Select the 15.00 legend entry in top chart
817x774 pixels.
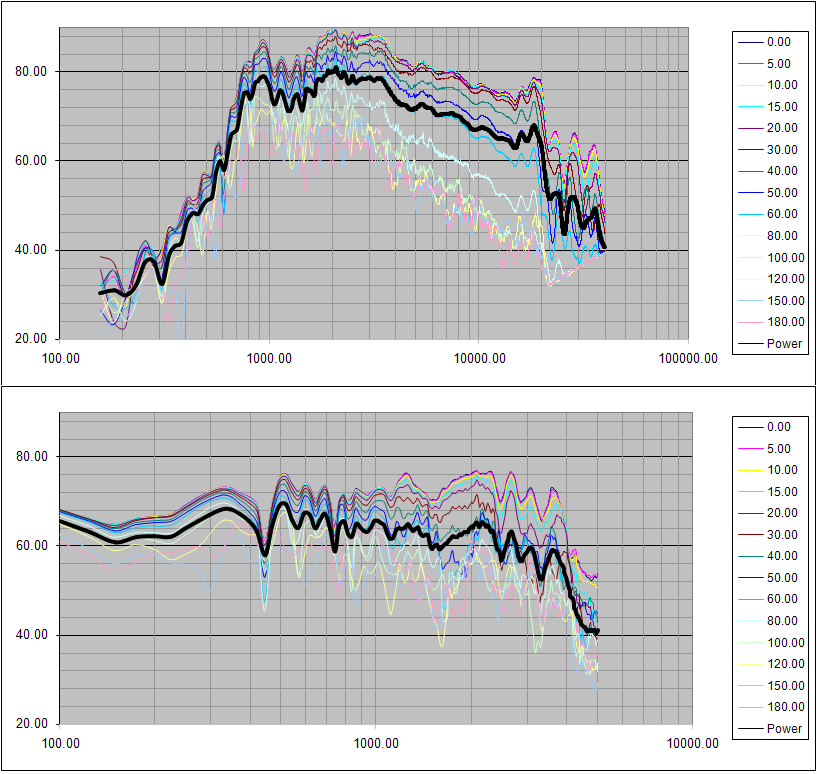768,107
